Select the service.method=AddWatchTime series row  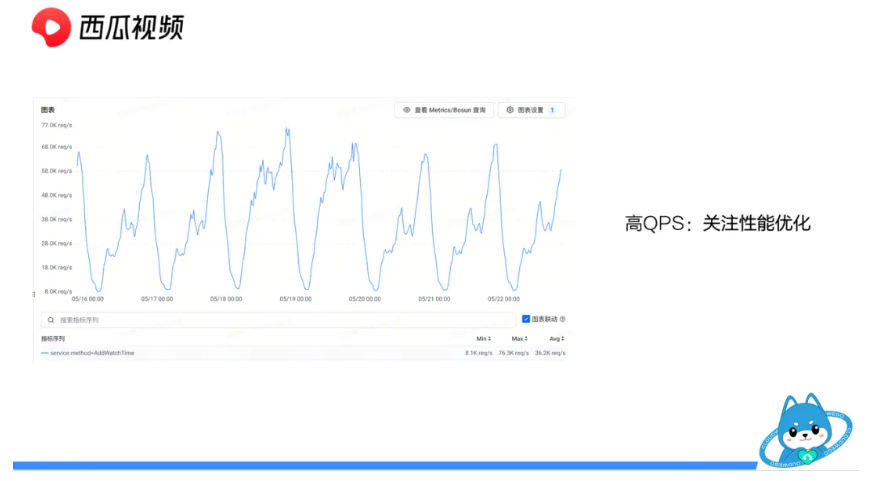click(304, 353)
